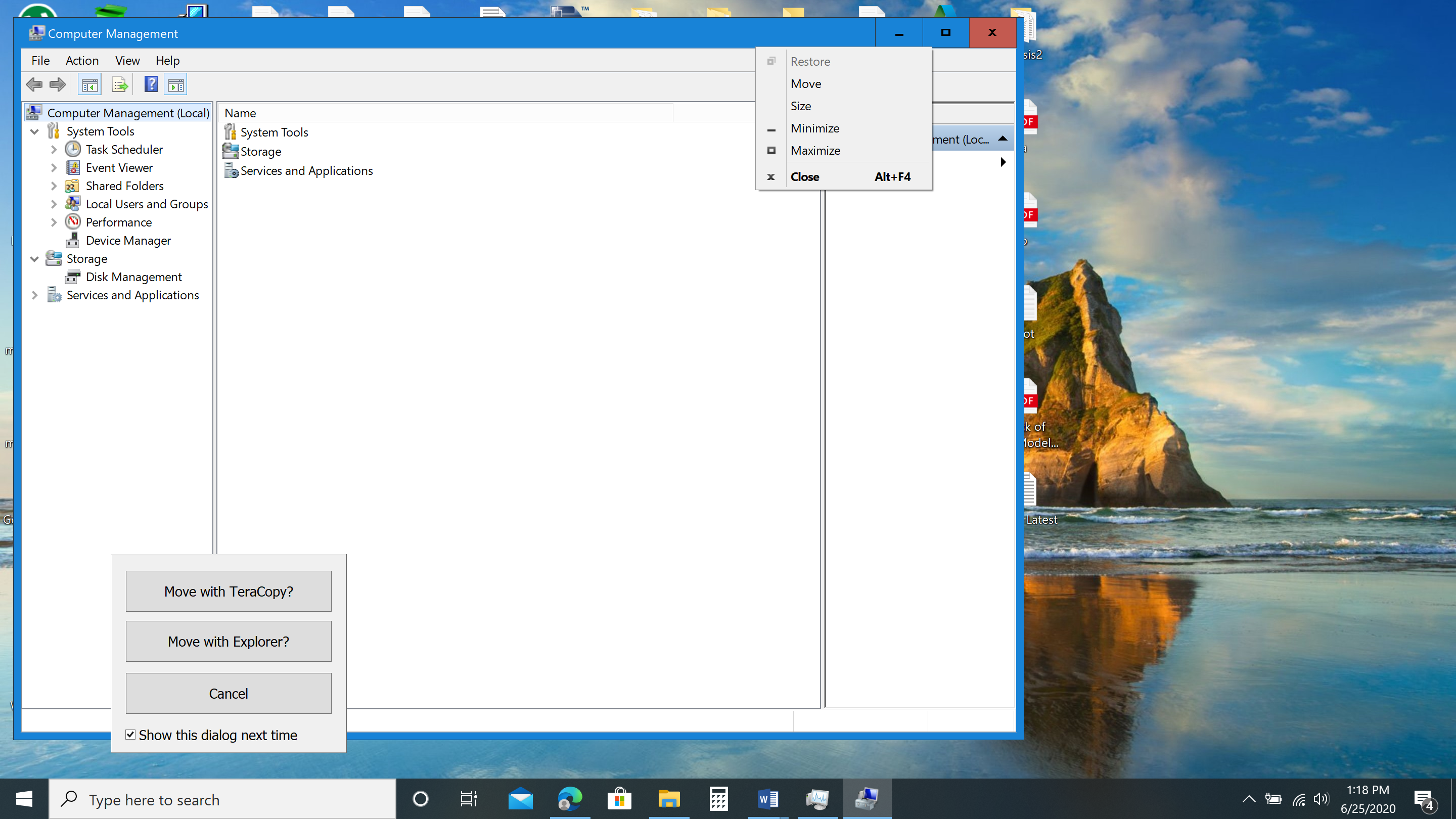
Task: Expand the Shared Folders node
Action: click(54, 186)
